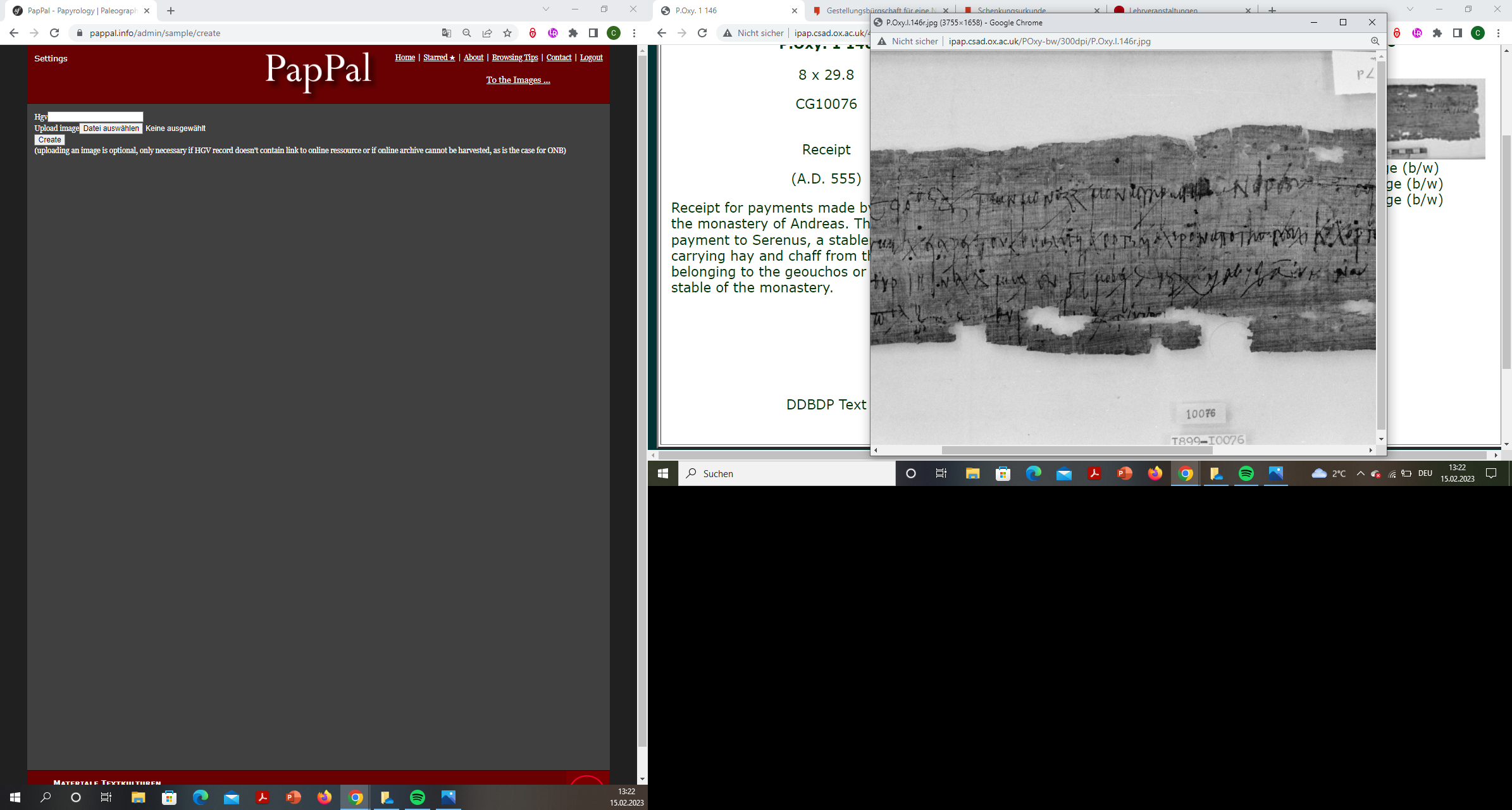Open Microsoft Edge from the left taskbar

201,797
